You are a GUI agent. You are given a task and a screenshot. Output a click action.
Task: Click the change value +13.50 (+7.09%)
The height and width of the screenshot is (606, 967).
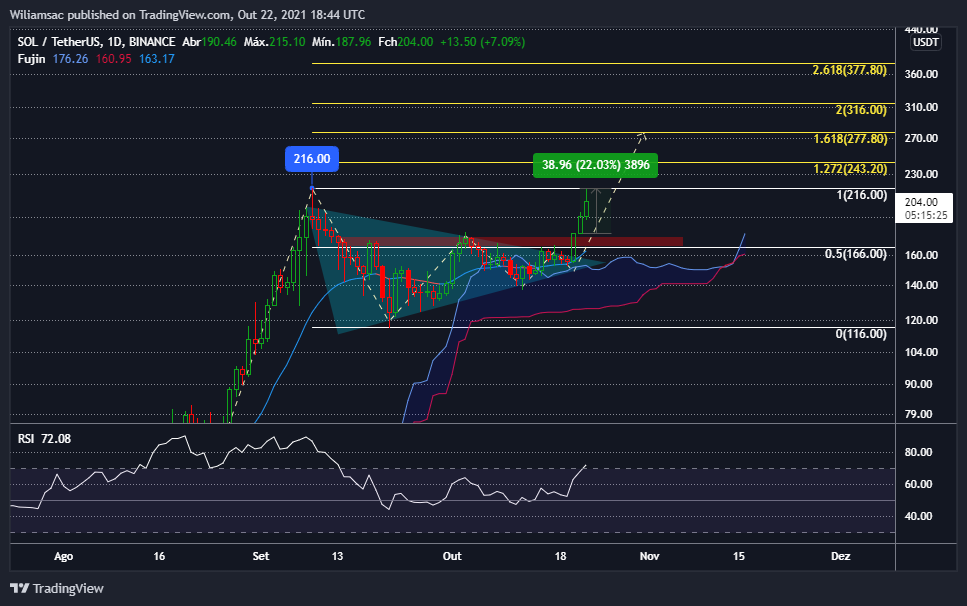pyautogui.click(x=482, y=42)
